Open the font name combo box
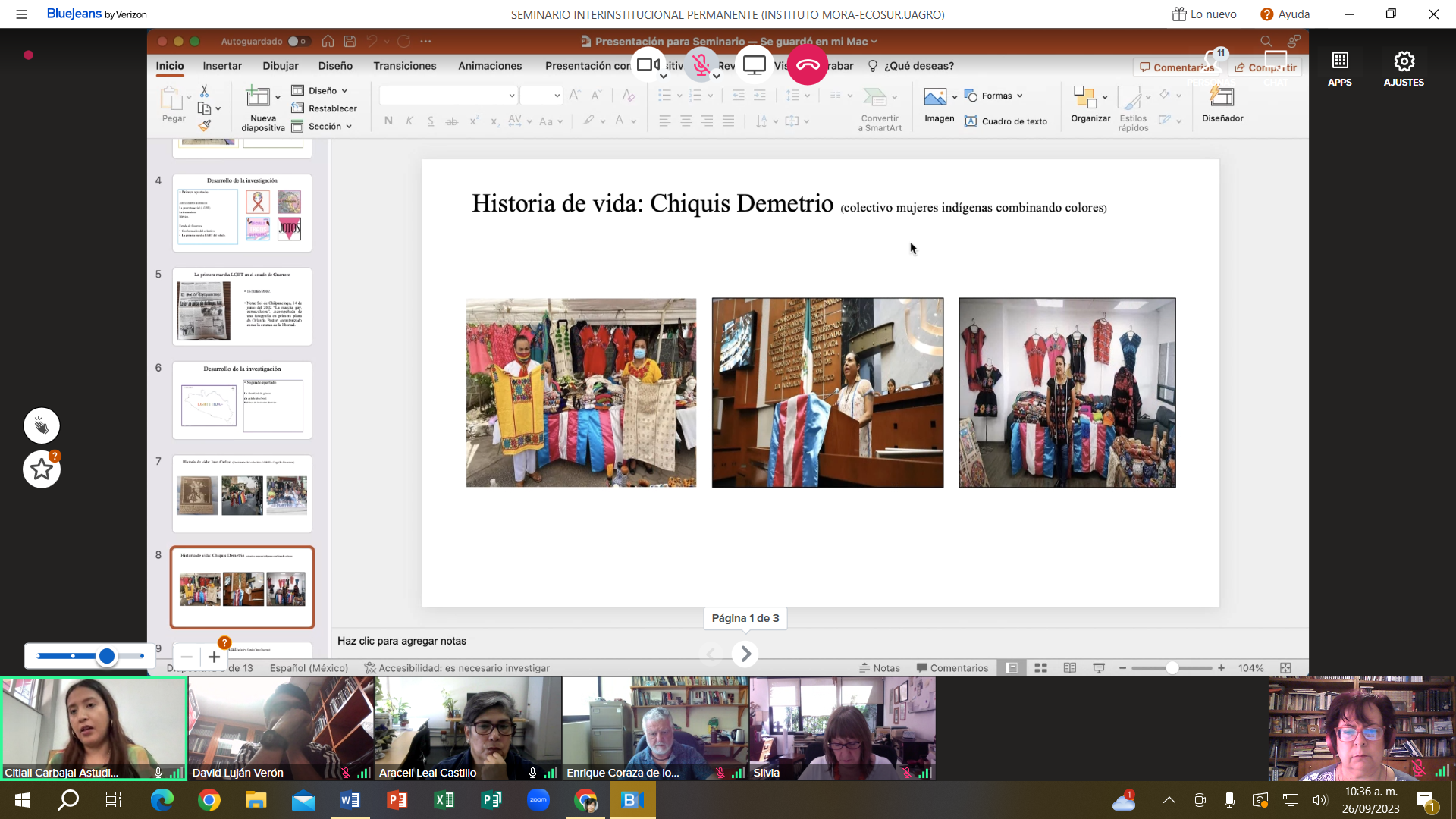This screenshot has width=1456, height=819. (x=448, y=96)
